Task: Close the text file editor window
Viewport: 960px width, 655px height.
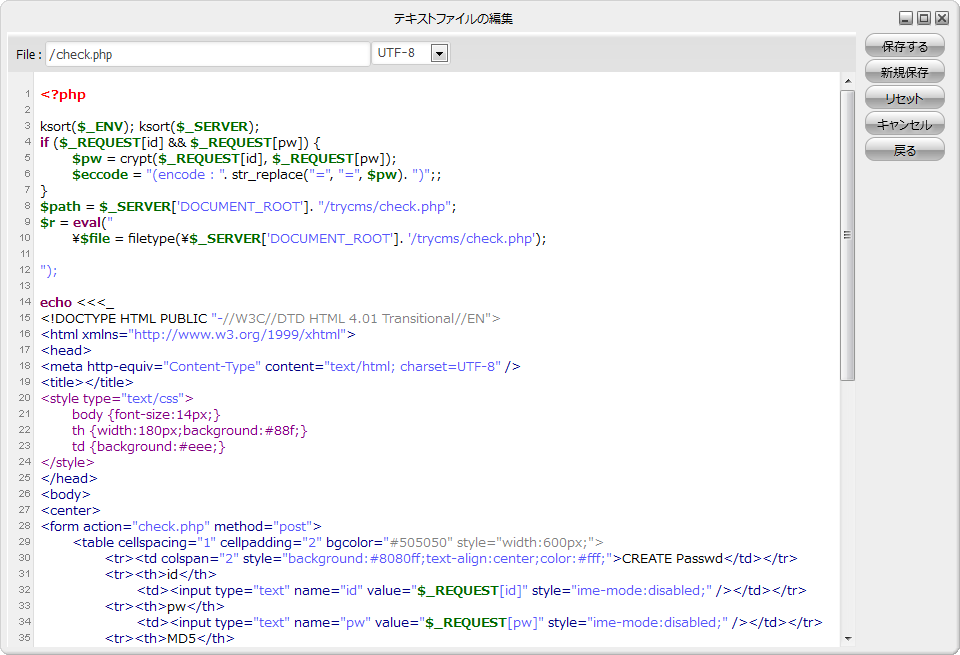Action: pos(942,18)
